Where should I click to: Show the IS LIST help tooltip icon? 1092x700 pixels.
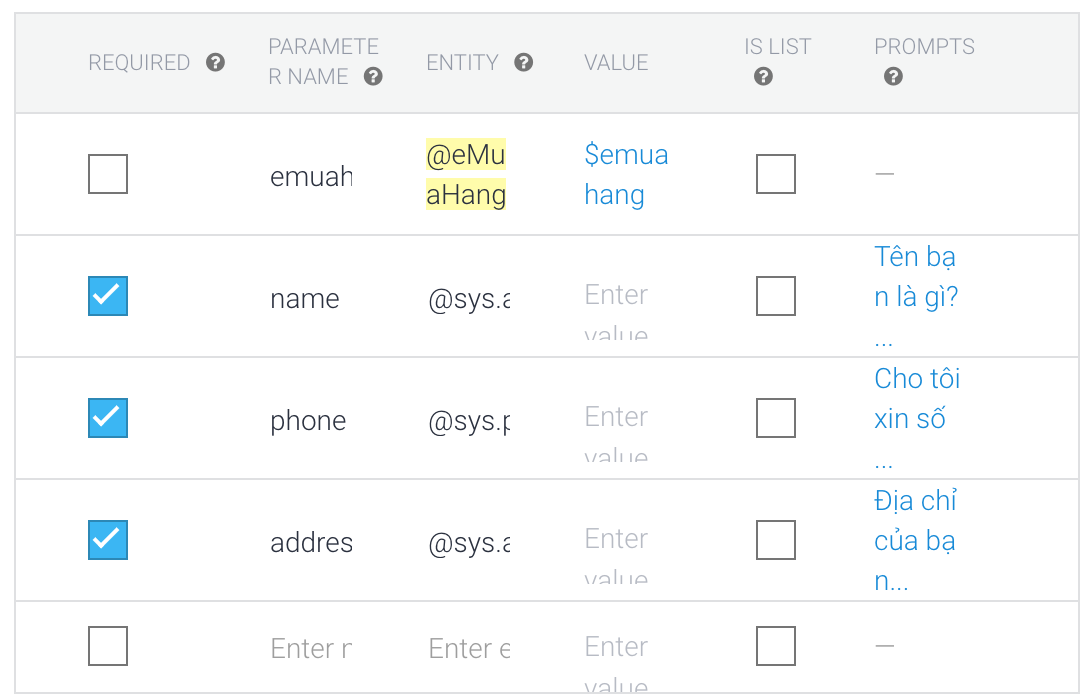click(x=763, y=77)
